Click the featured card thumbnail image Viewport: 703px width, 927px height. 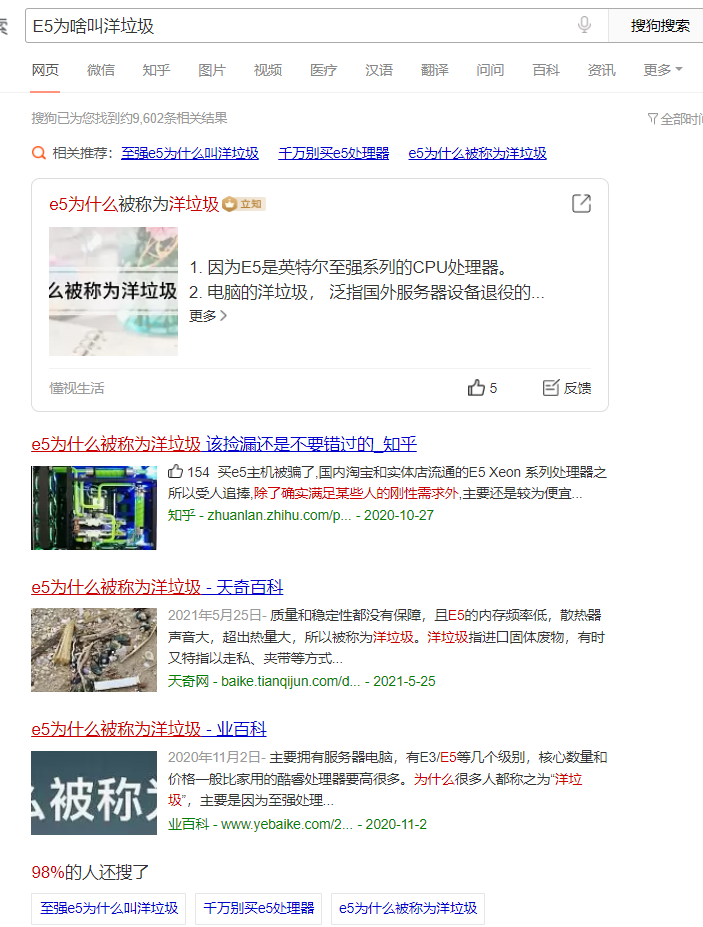click(113, 291)
